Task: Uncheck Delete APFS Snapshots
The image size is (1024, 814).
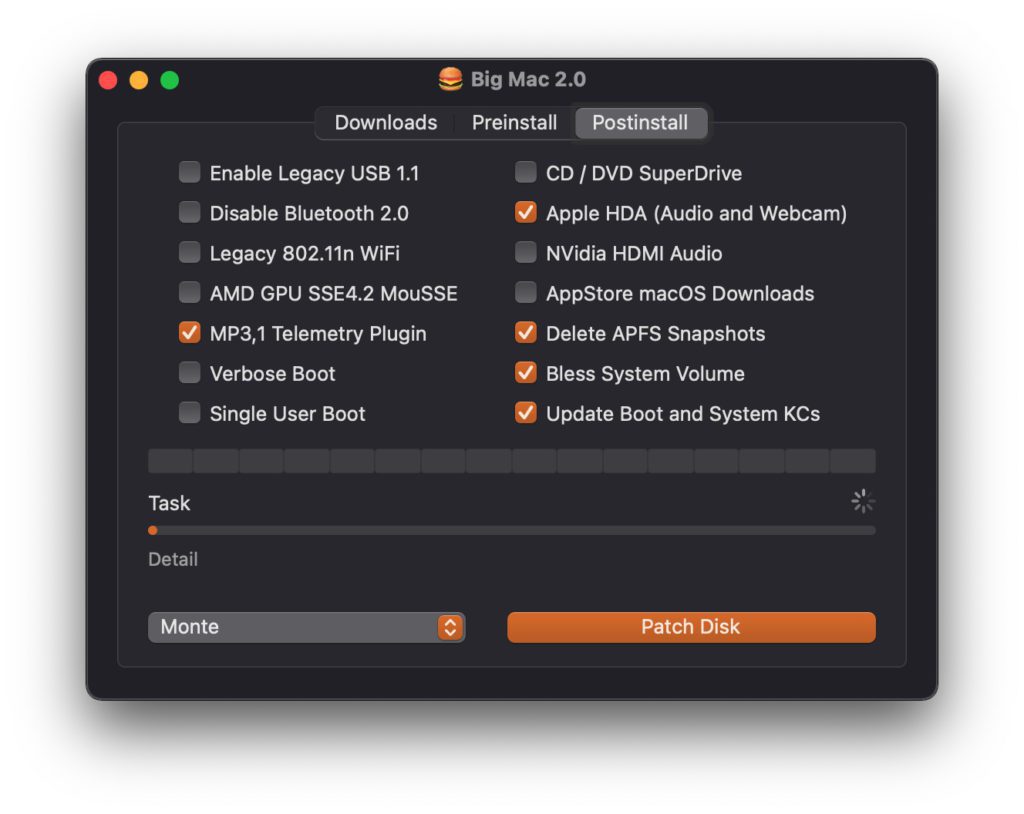Action: coord(525,333)
